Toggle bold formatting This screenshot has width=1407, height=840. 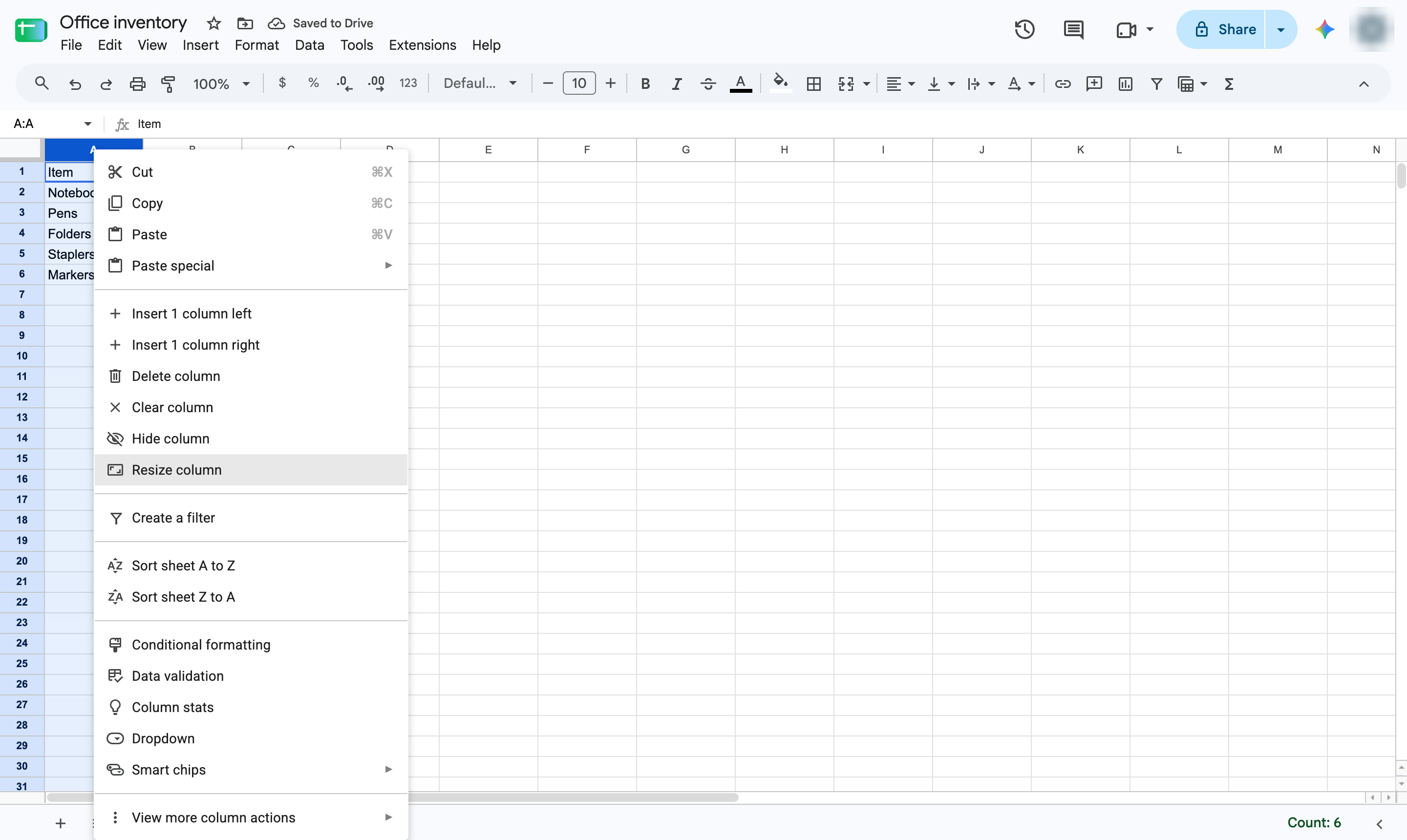645,84
